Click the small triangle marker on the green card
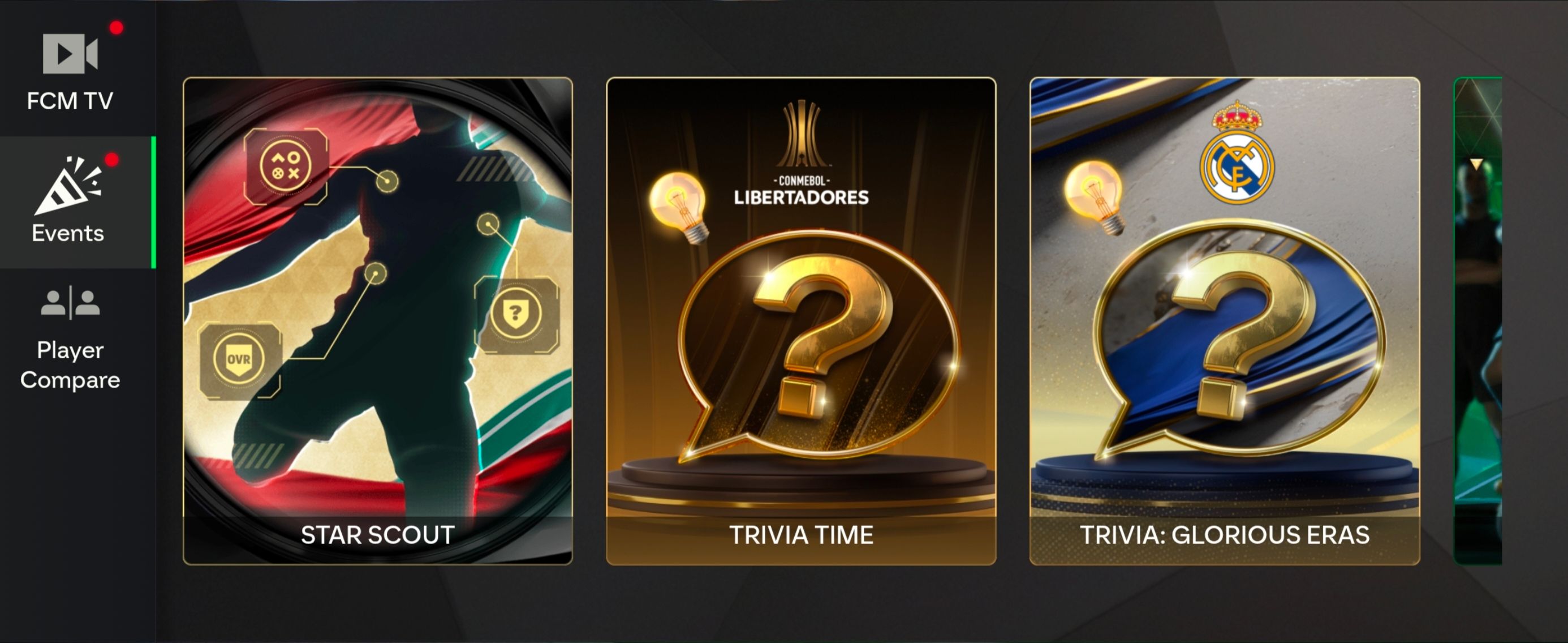1568x643 pixels. click(1476, 164)
